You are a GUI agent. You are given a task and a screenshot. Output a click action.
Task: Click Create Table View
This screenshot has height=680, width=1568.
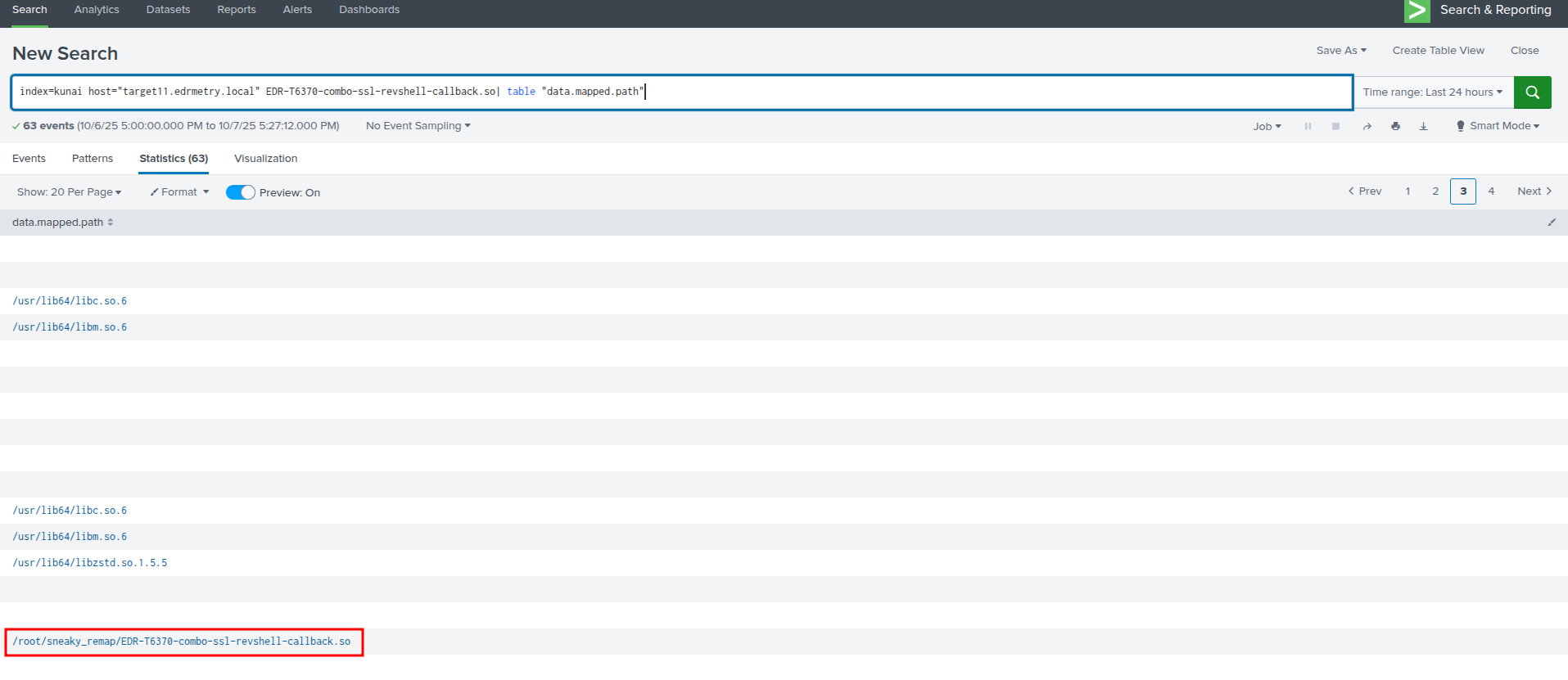pyautogui.click(x=1438, y=51)
